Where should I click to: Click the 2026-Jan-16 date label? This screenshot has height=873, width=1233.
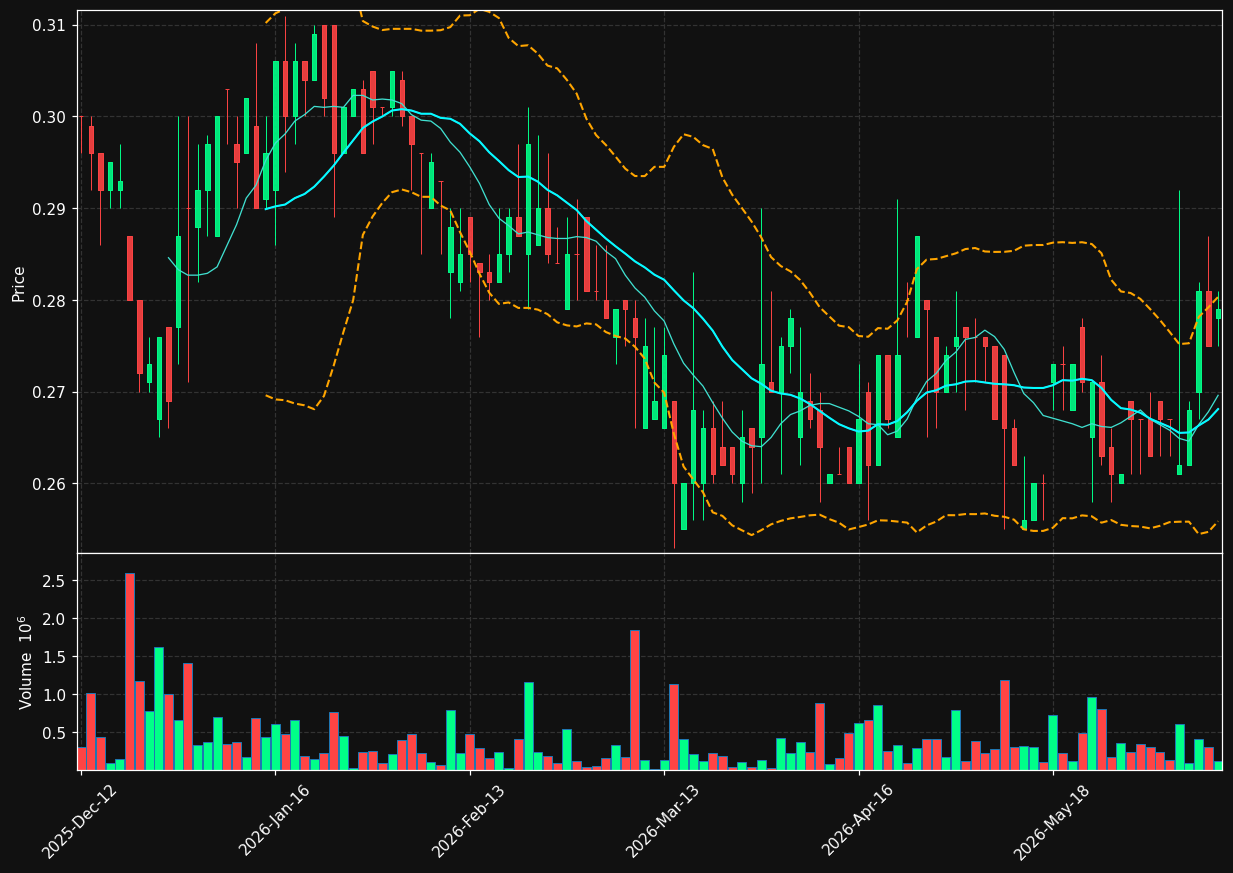point(276,820)
